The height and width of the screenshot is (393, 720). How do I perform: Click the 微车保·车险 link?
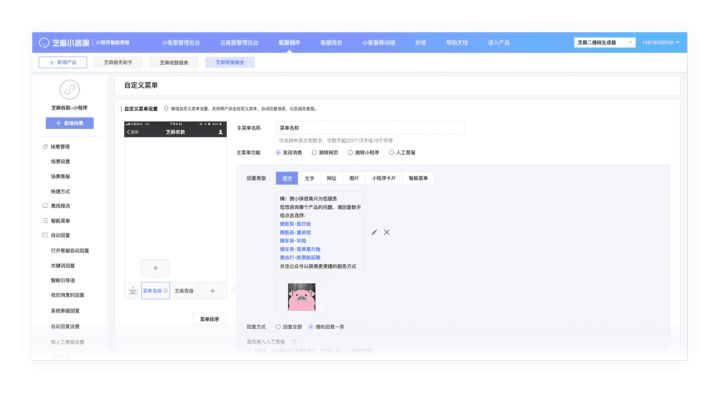click(x=293, y=241)
